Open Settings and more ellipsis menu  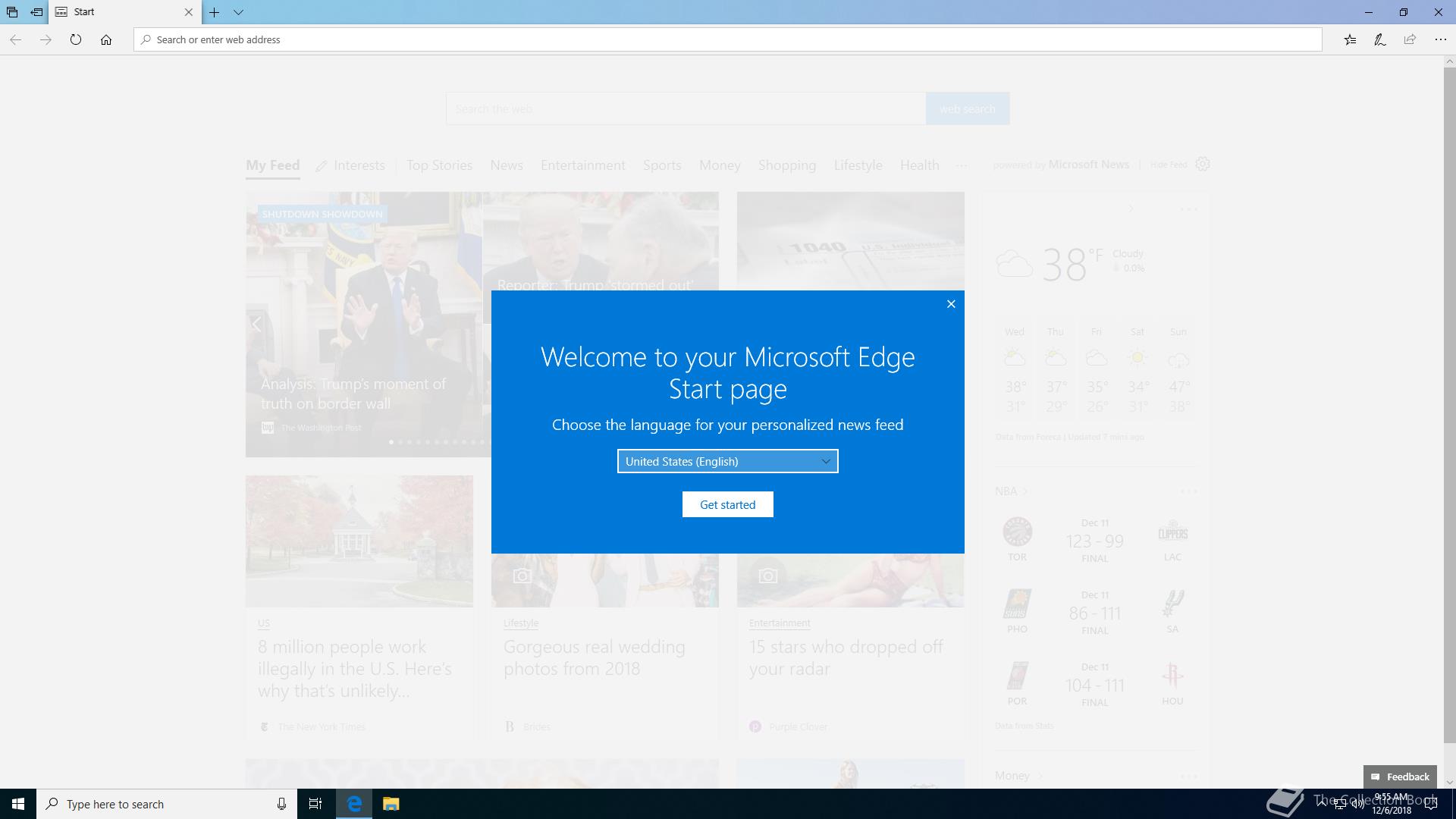(x=1440, y=39)
